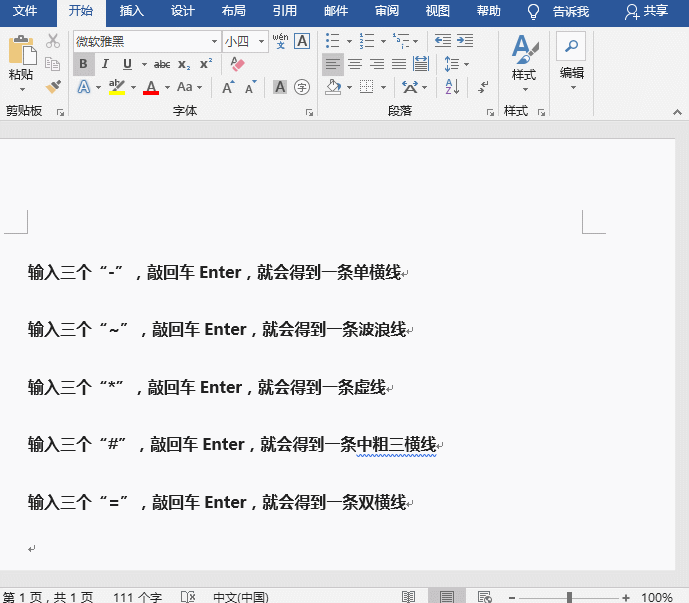Apply paragraph shading paint bucket
Viewport: 689px width, 603px height.
(x=333, y=87)
